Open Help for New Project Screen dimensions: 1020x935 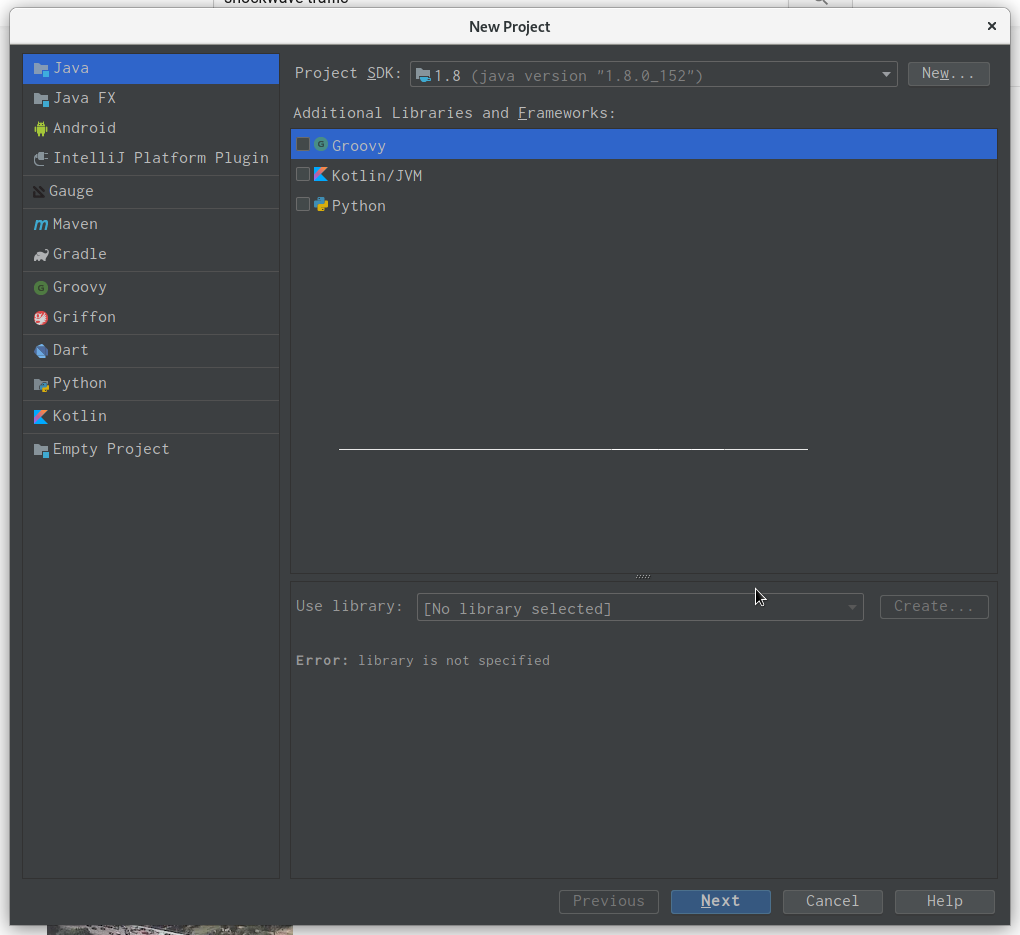[x=945, y=902]
